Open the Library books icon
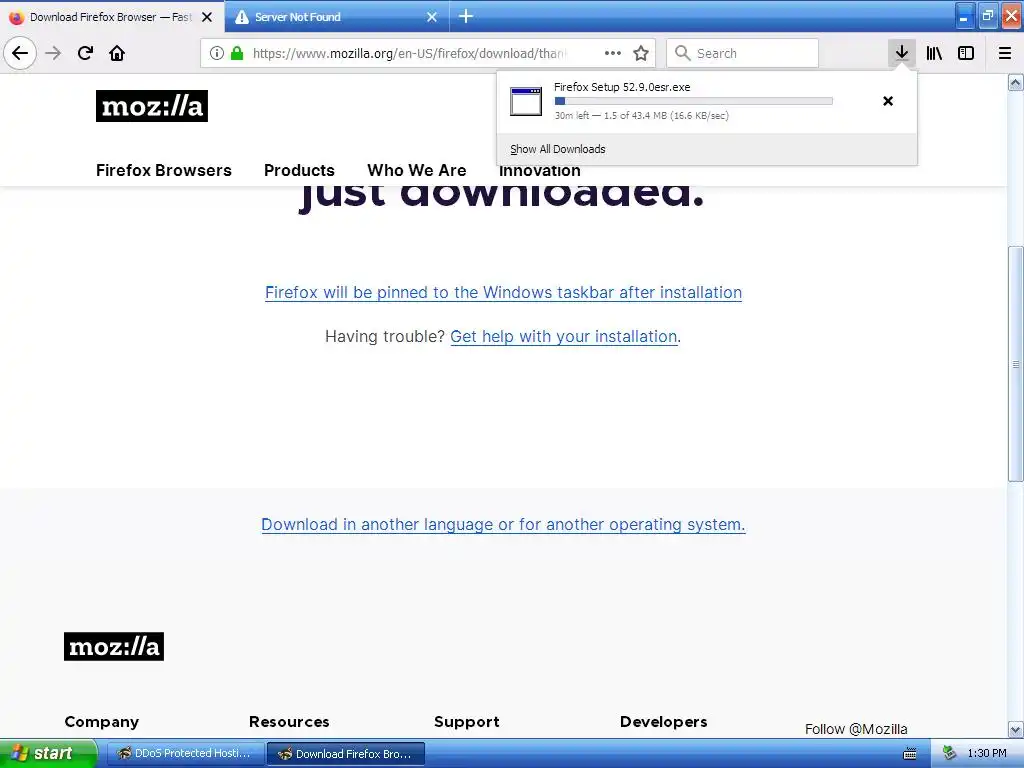 (x=934, y=53)
